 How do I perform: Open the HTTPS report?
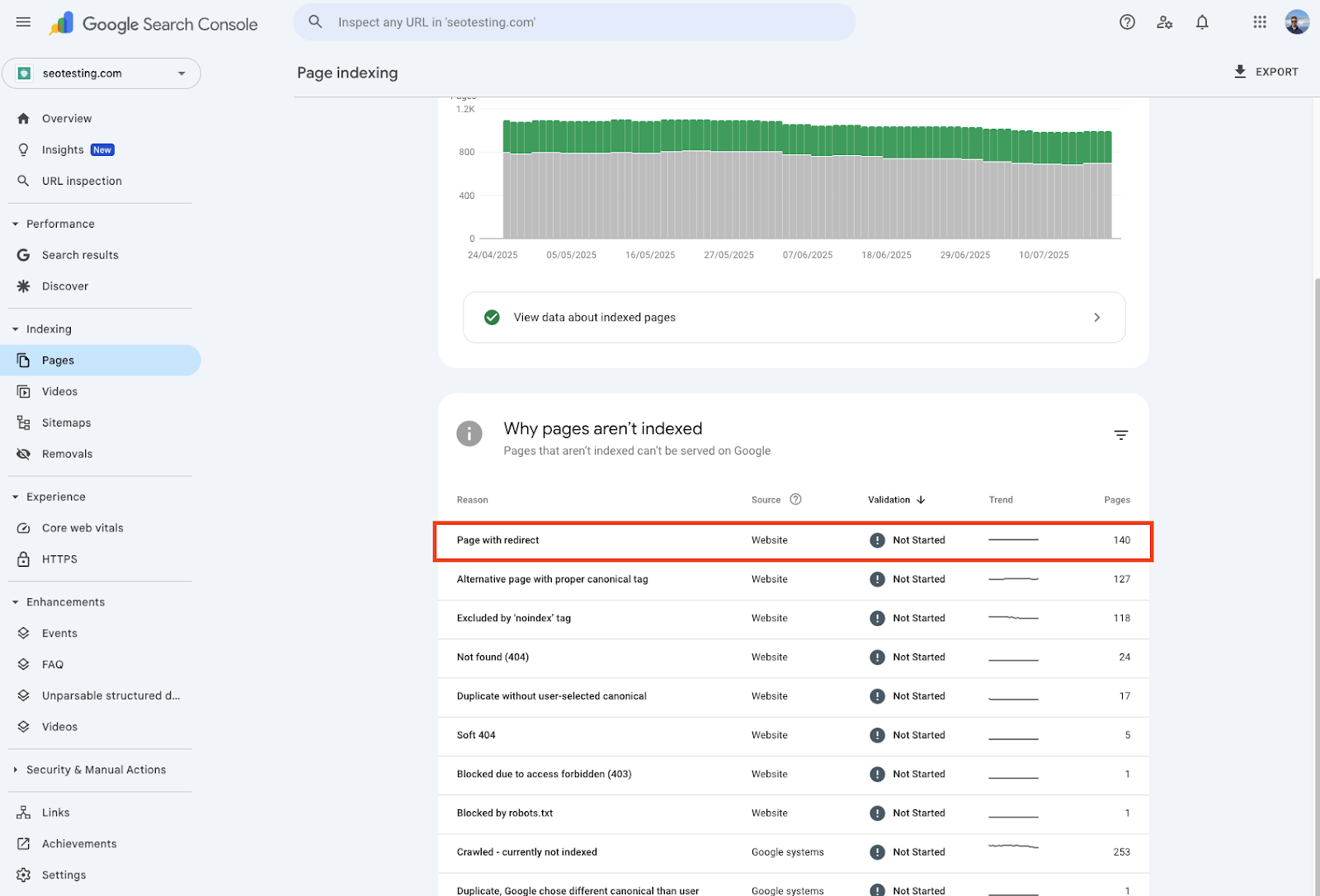(x=59, y=559)
